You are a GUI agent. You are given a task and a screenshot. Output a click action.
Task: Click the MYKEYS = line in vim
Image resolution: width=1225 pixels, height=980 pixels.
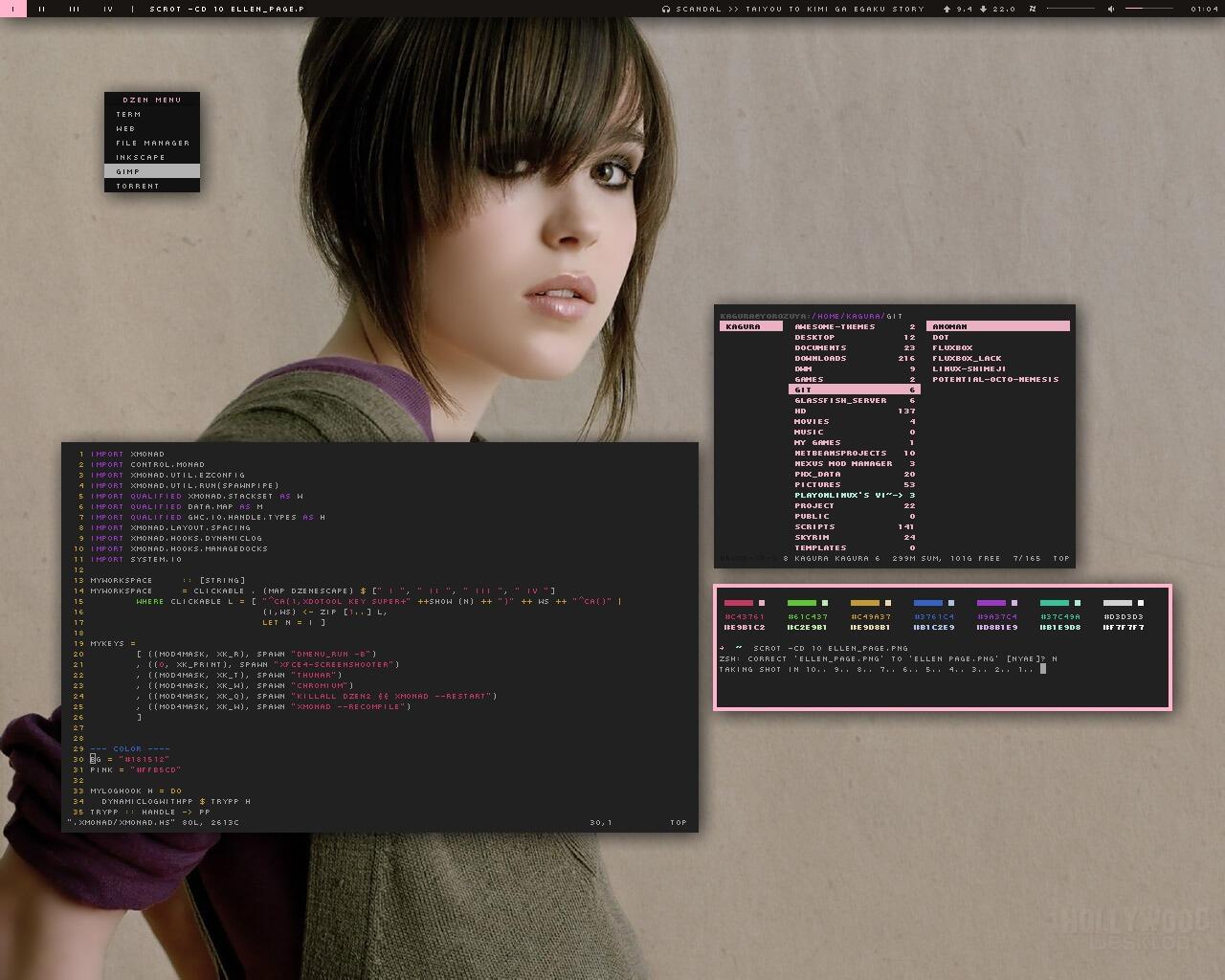tap(113, 643)
